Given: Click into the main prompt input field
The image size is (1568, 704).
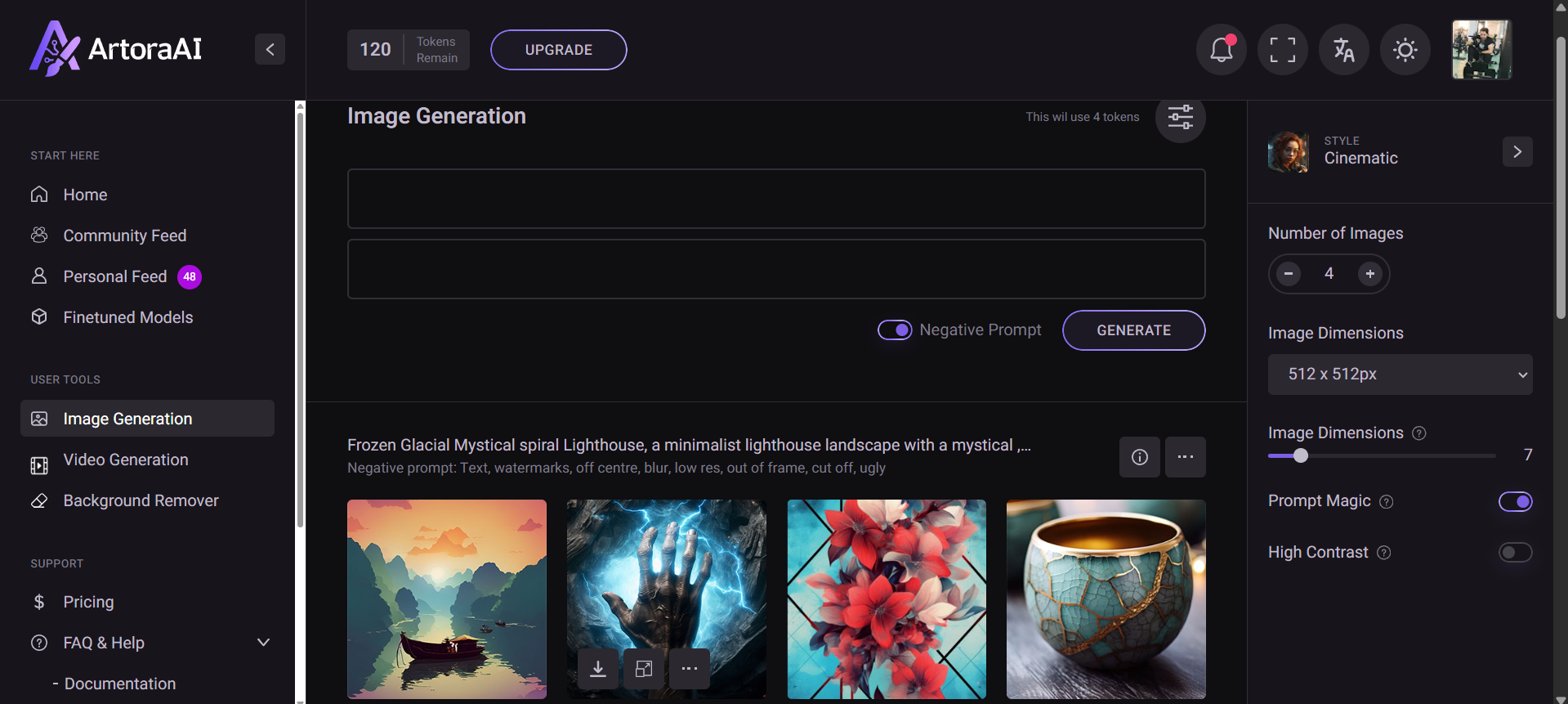Looking at the screenshot, I should click(x=776, y=199).
